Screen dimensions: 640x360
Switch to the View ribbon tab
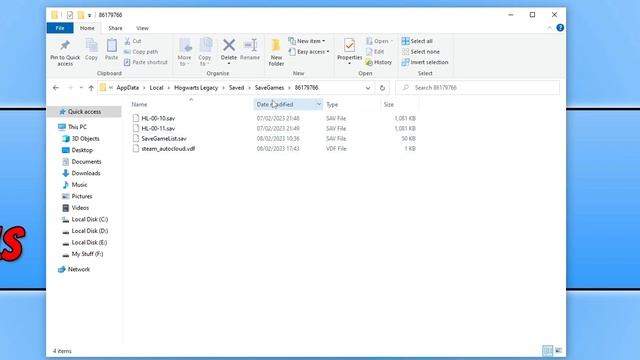tap(142, 28)
